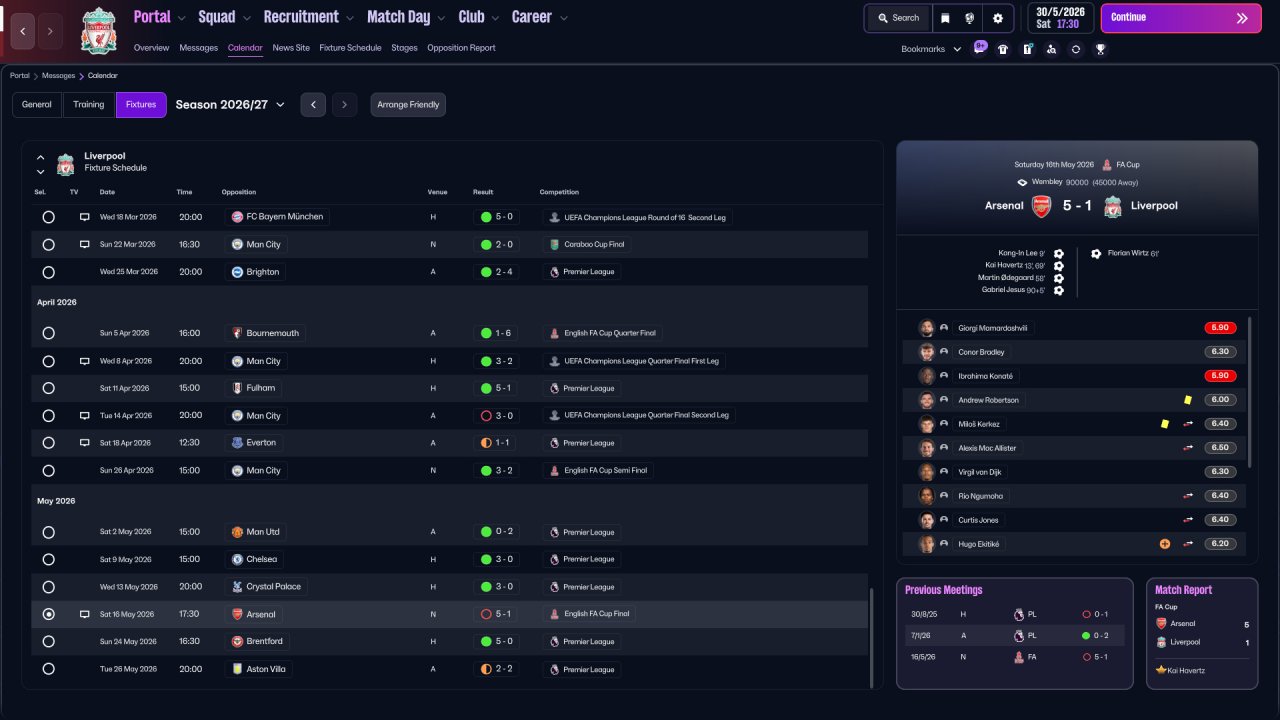Click the TV icon on the Everton row

85,443
